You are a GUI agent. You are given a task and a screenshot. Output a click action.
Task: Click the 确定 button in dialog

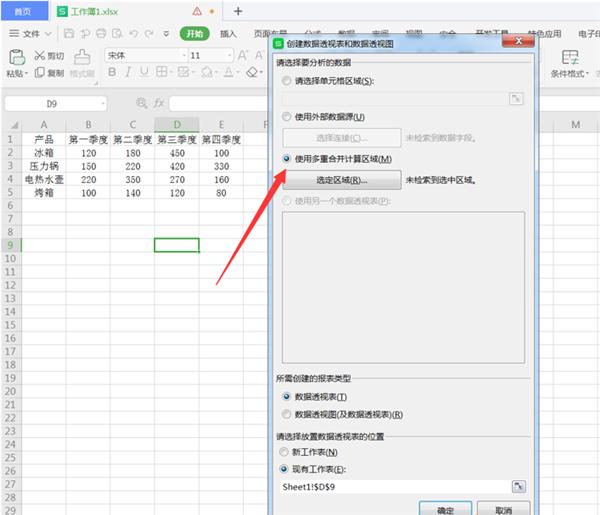pyautogui.click(x=445, y=509)
